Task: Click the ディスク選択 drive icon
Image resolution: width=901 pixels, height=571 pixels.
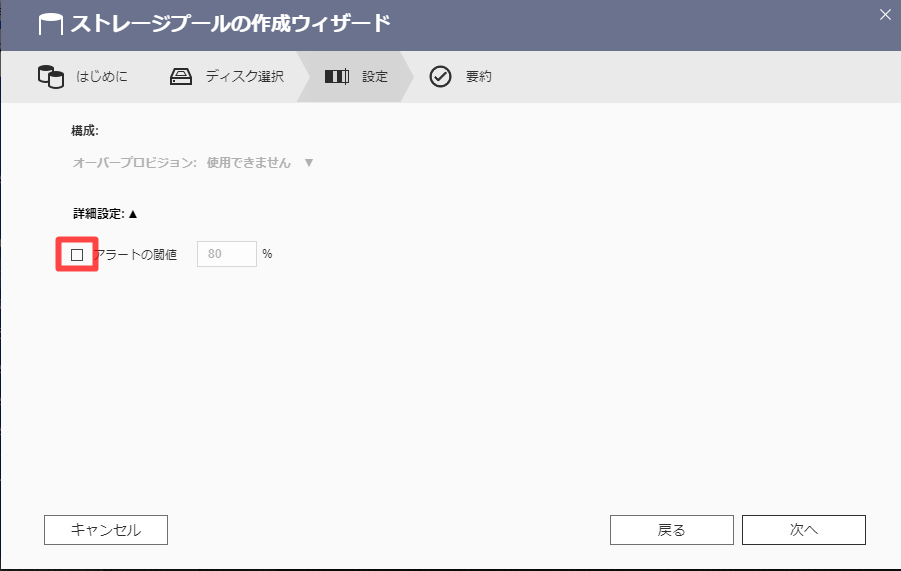Action: click(181, 76)
